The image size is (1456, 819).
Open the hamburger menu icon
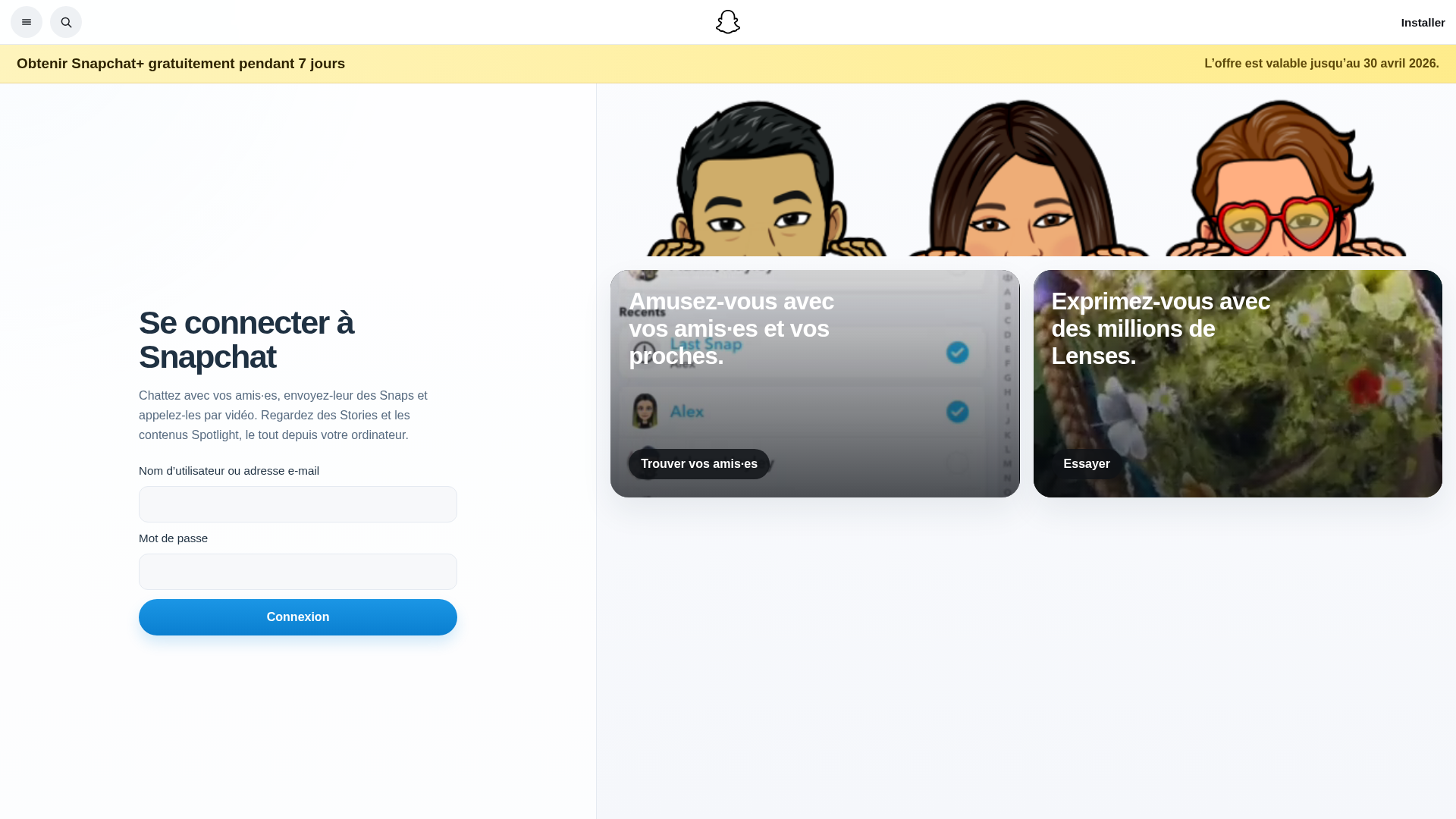pos(27,22)
